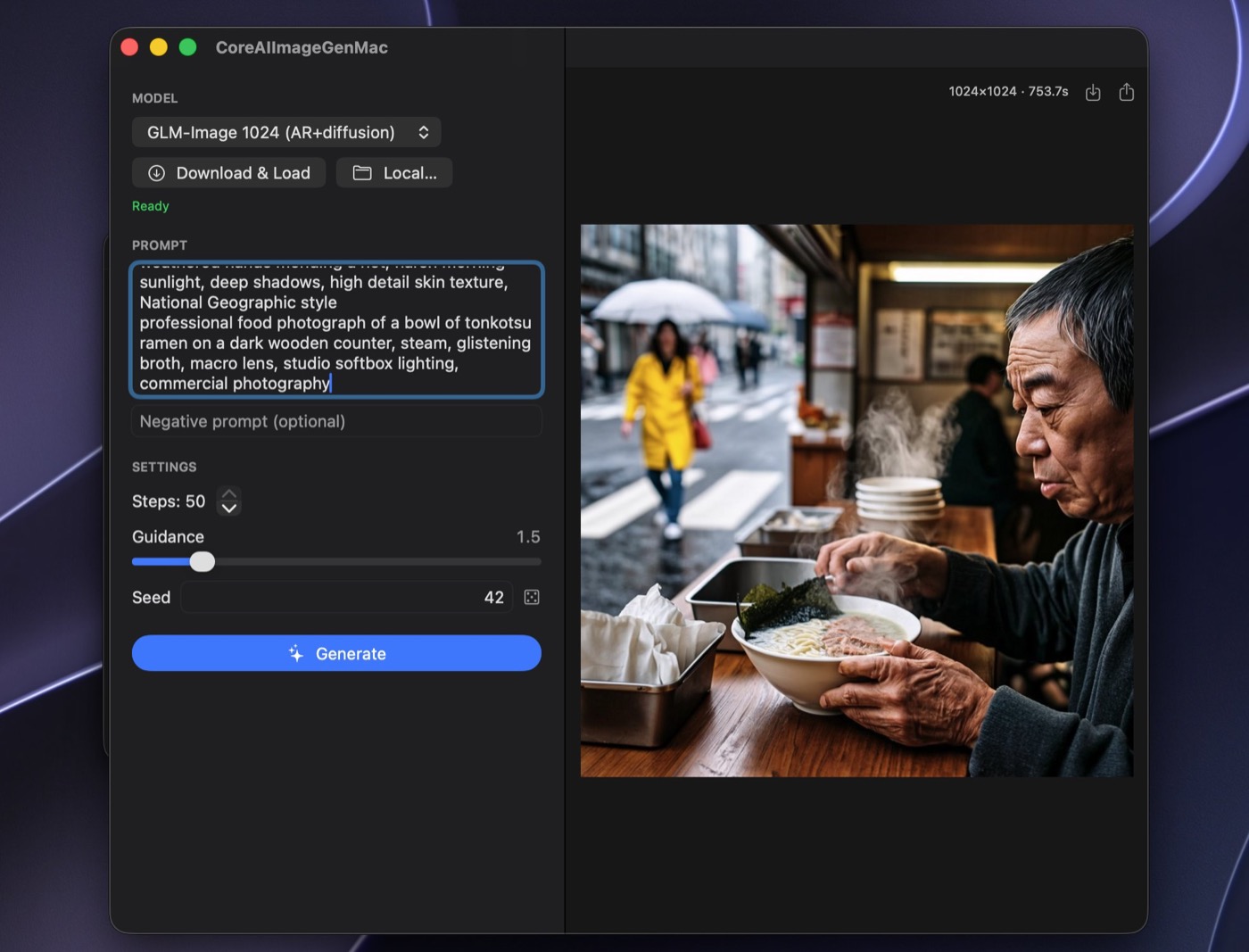This screenshot has width=1249, height=952.
Task: Click the Ready status text
Action: [x=150, y=206]
